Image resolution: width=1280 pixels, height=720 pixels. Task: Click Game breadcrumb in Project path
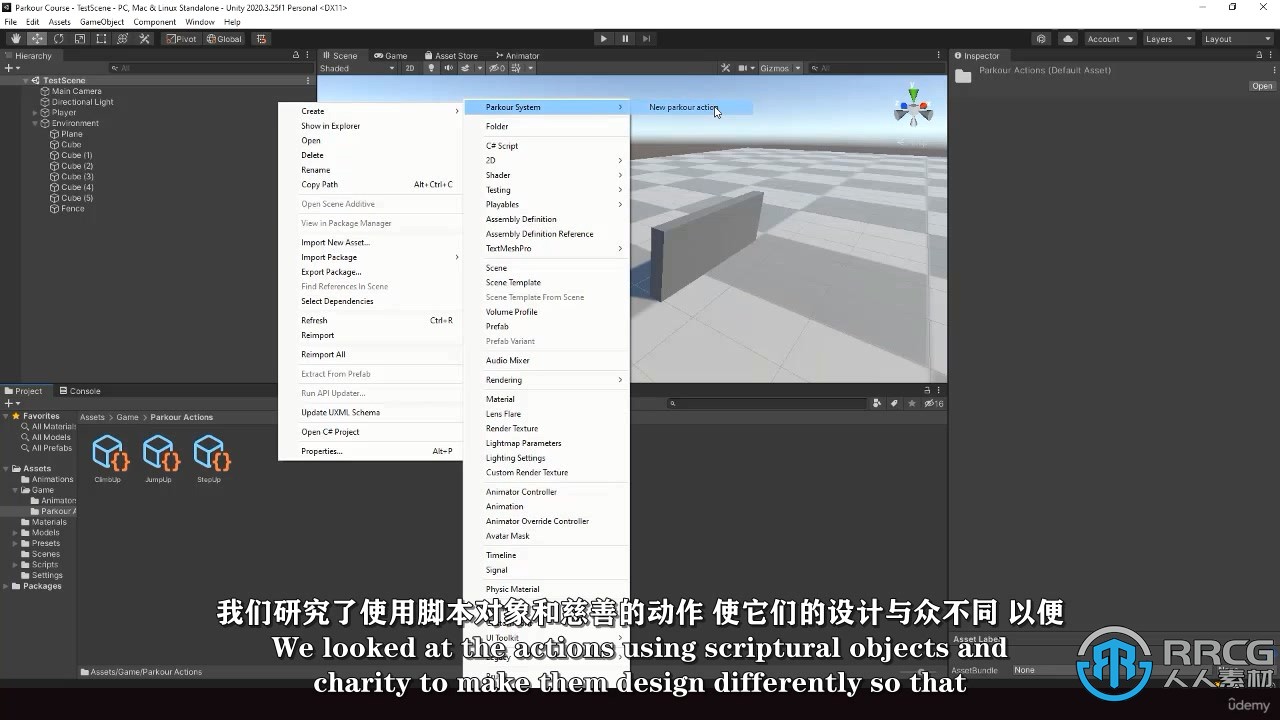127,417
